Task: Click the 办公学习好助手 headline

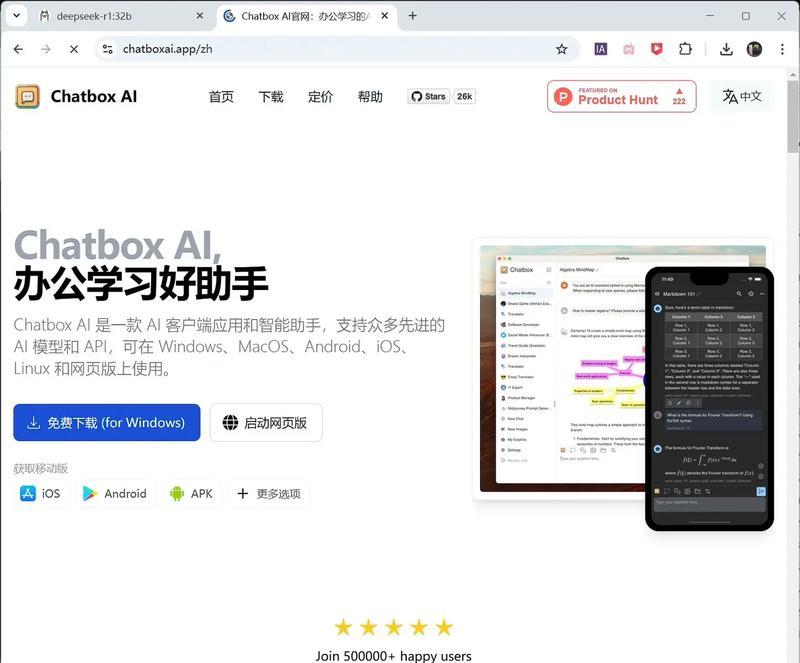Action: [x=141, y=283]
